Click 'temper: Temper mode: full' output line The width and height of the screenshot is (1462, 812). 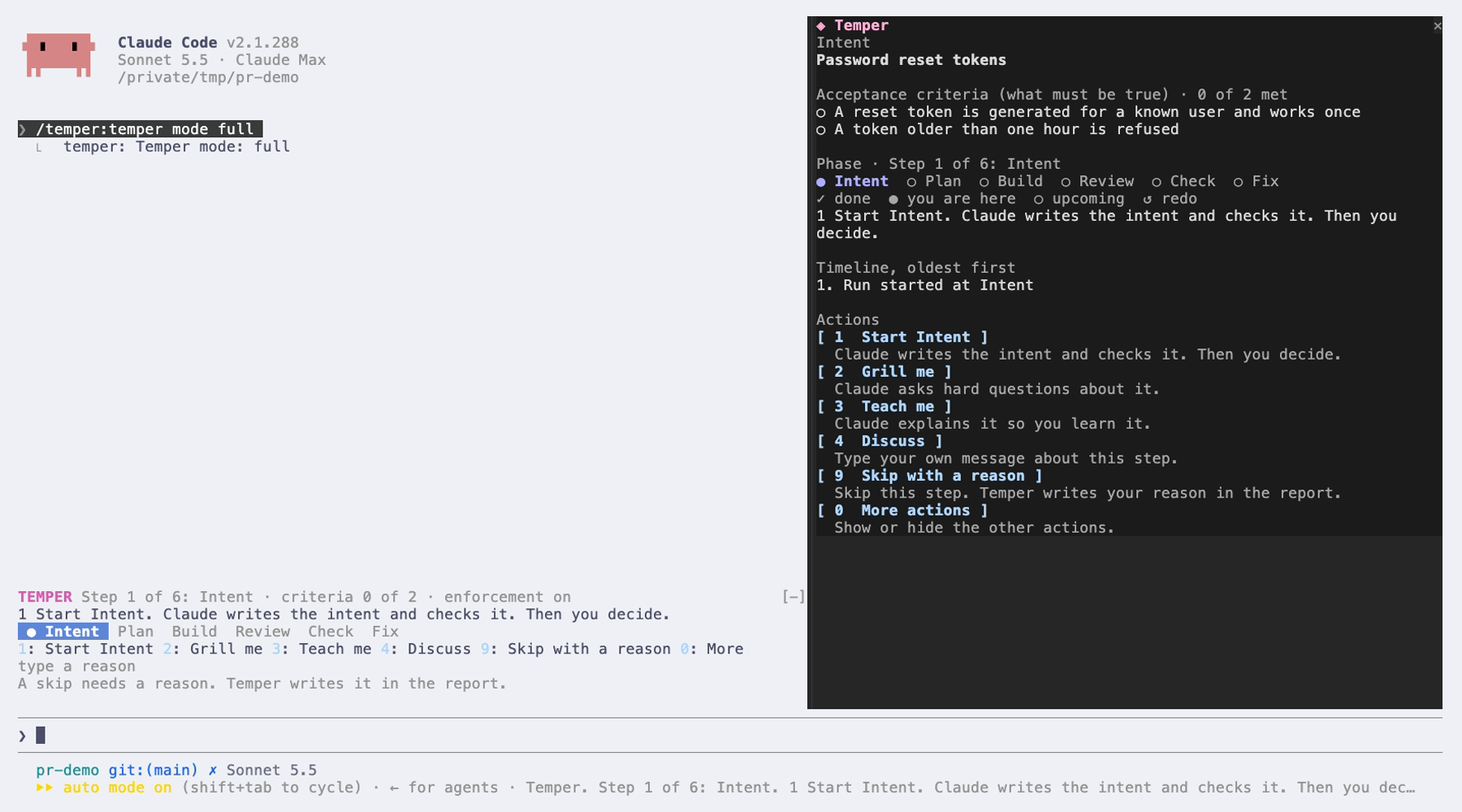point(176,147)
